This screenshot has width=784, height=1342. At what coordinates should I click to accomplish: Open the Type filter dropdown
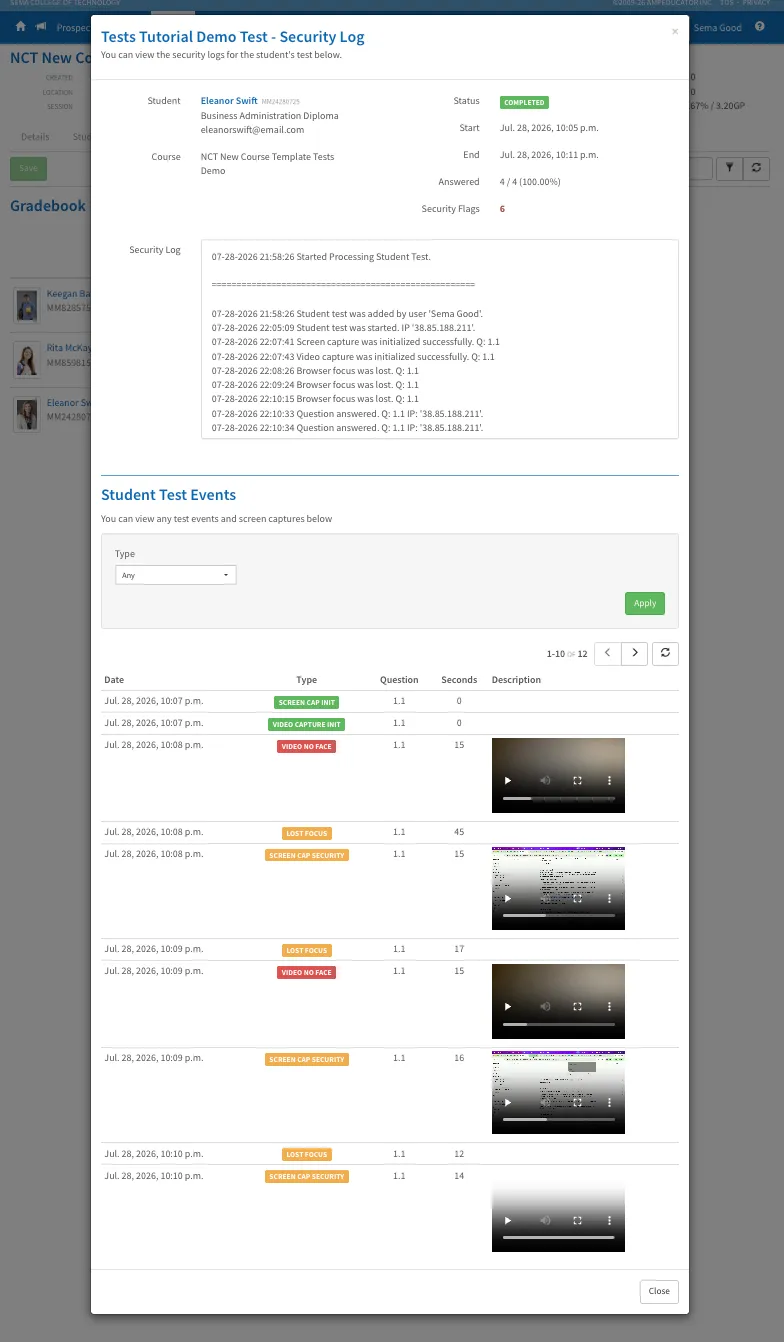coord(176,575)
